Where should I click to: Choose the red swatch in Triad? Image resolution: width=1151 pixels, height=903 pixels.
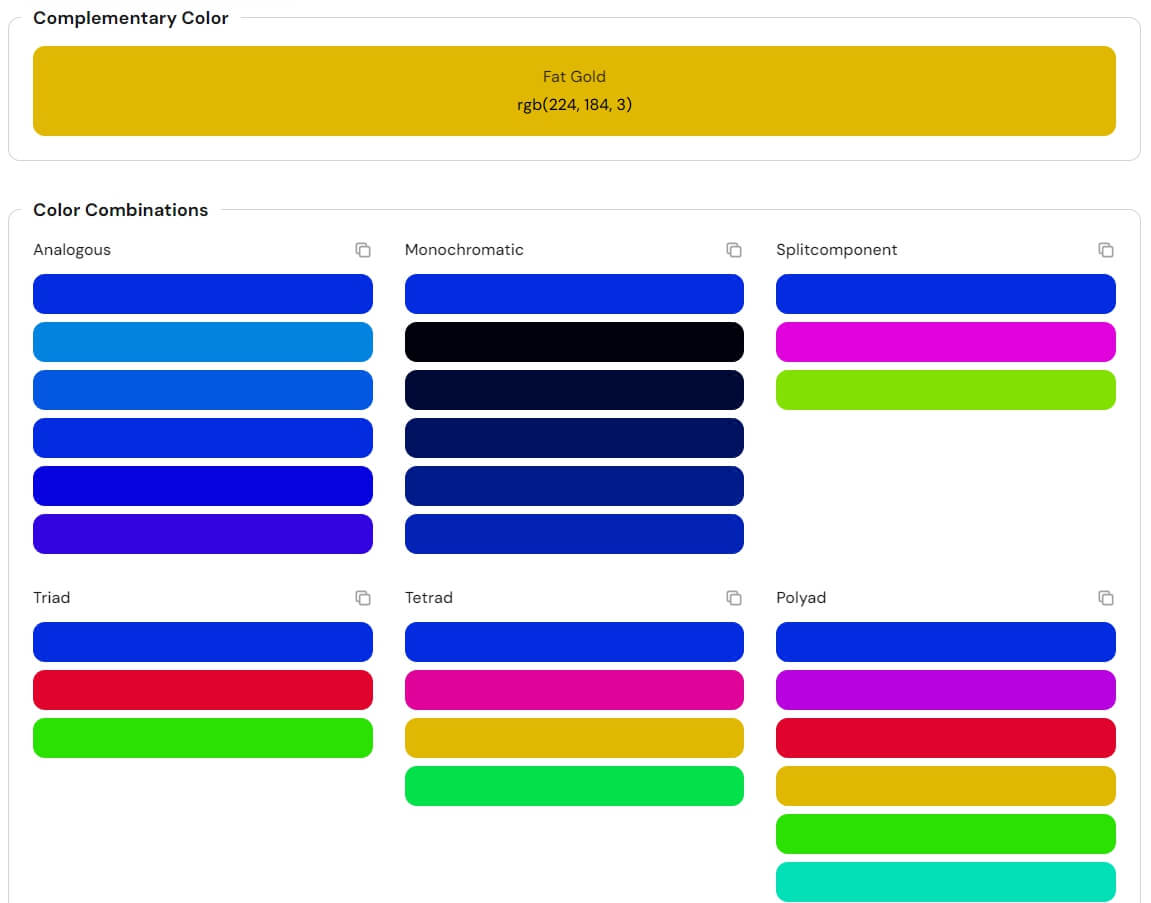203,690
